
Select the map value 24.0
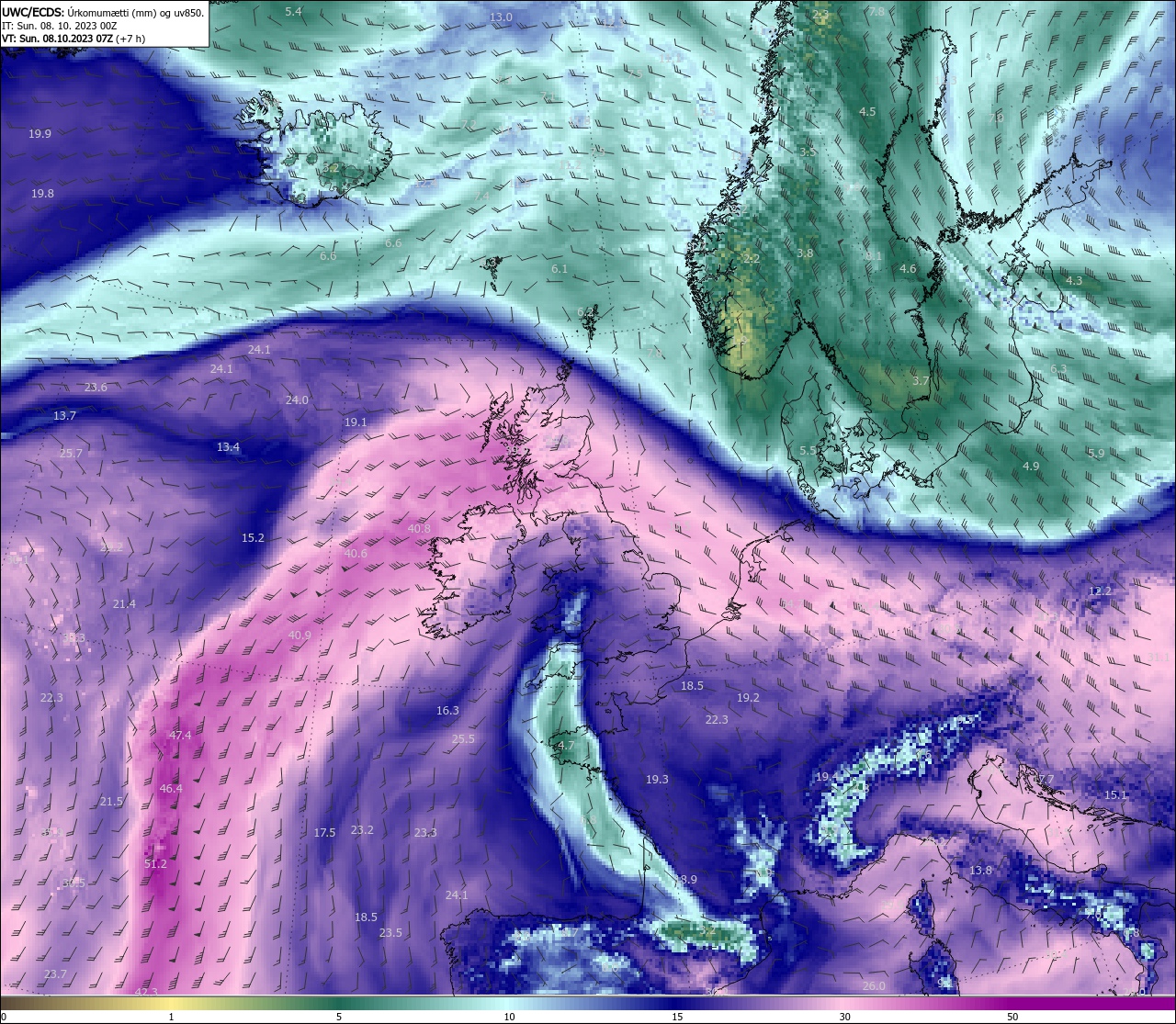297,399
